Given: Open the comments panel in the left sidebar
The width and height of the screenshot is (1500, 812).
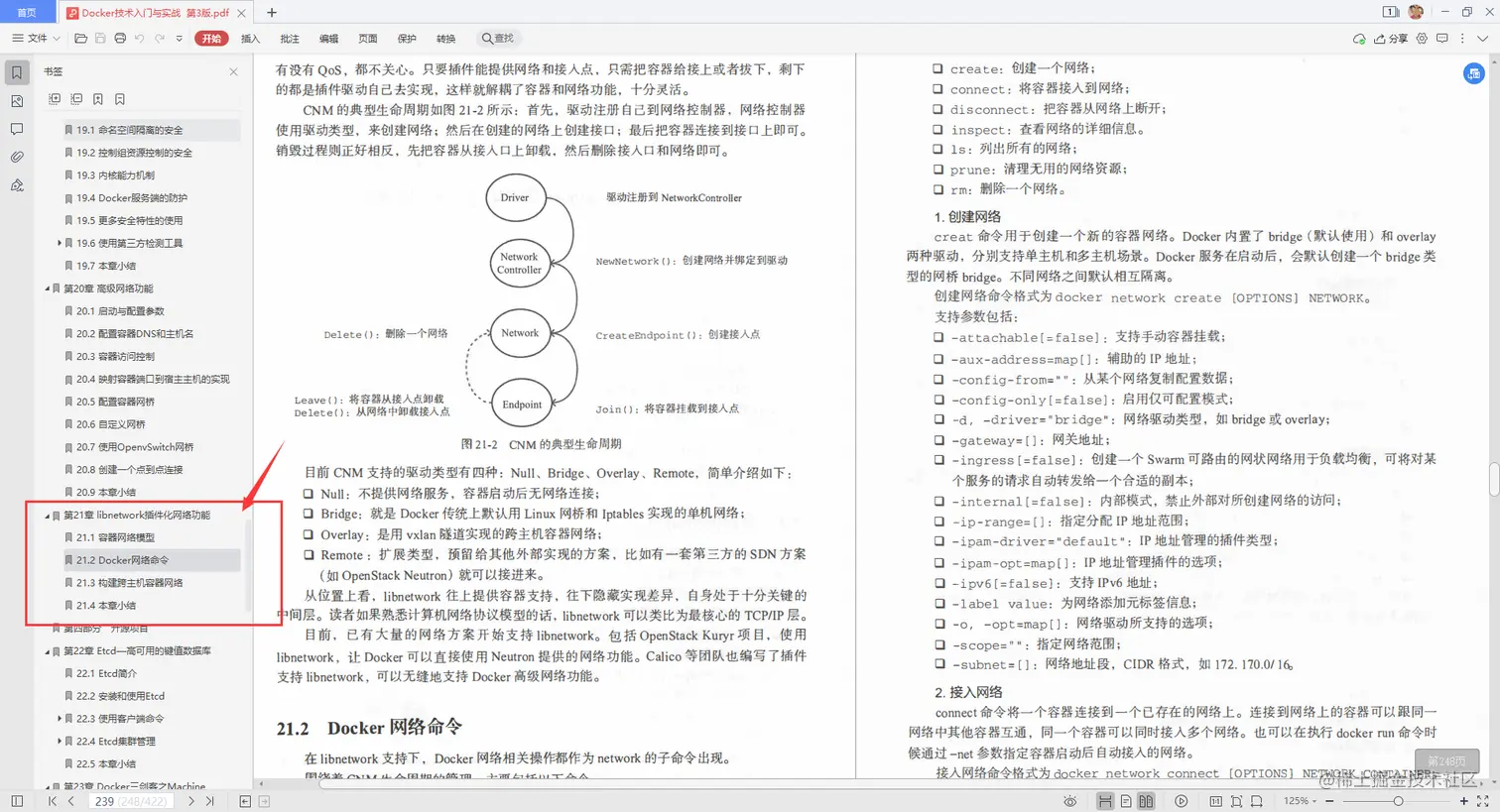Looking at the screenshot, I should click(x=16, y=129).
